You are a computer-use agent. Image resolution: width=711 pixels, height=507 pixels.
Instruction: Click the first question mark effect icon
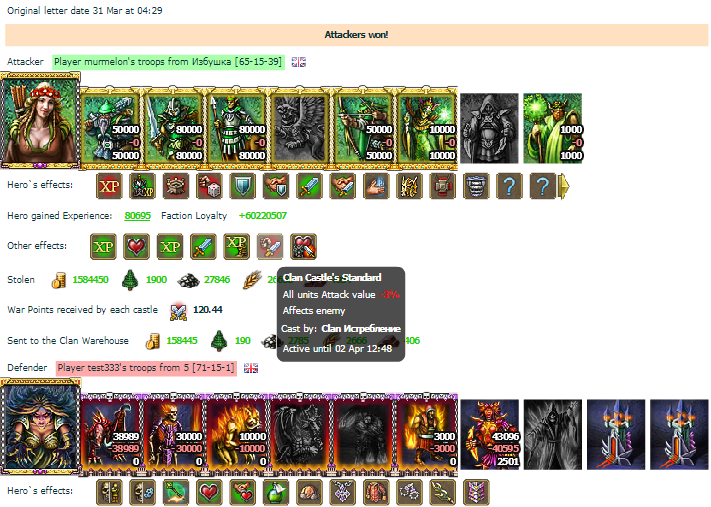(x=509, y=186)
